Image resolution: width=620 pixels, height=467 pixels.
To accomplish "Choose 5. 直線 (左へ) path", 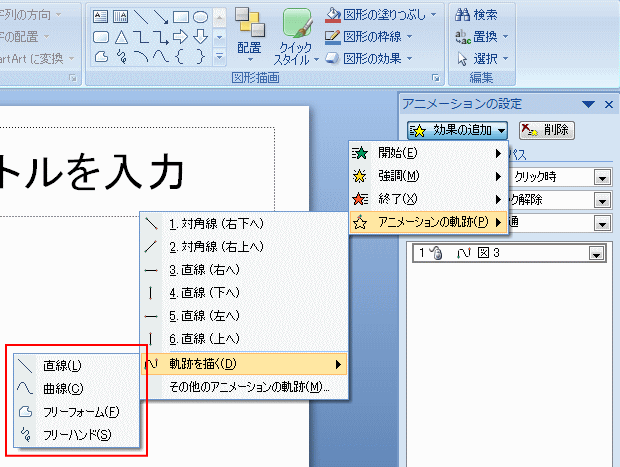I will click(244, 316).
